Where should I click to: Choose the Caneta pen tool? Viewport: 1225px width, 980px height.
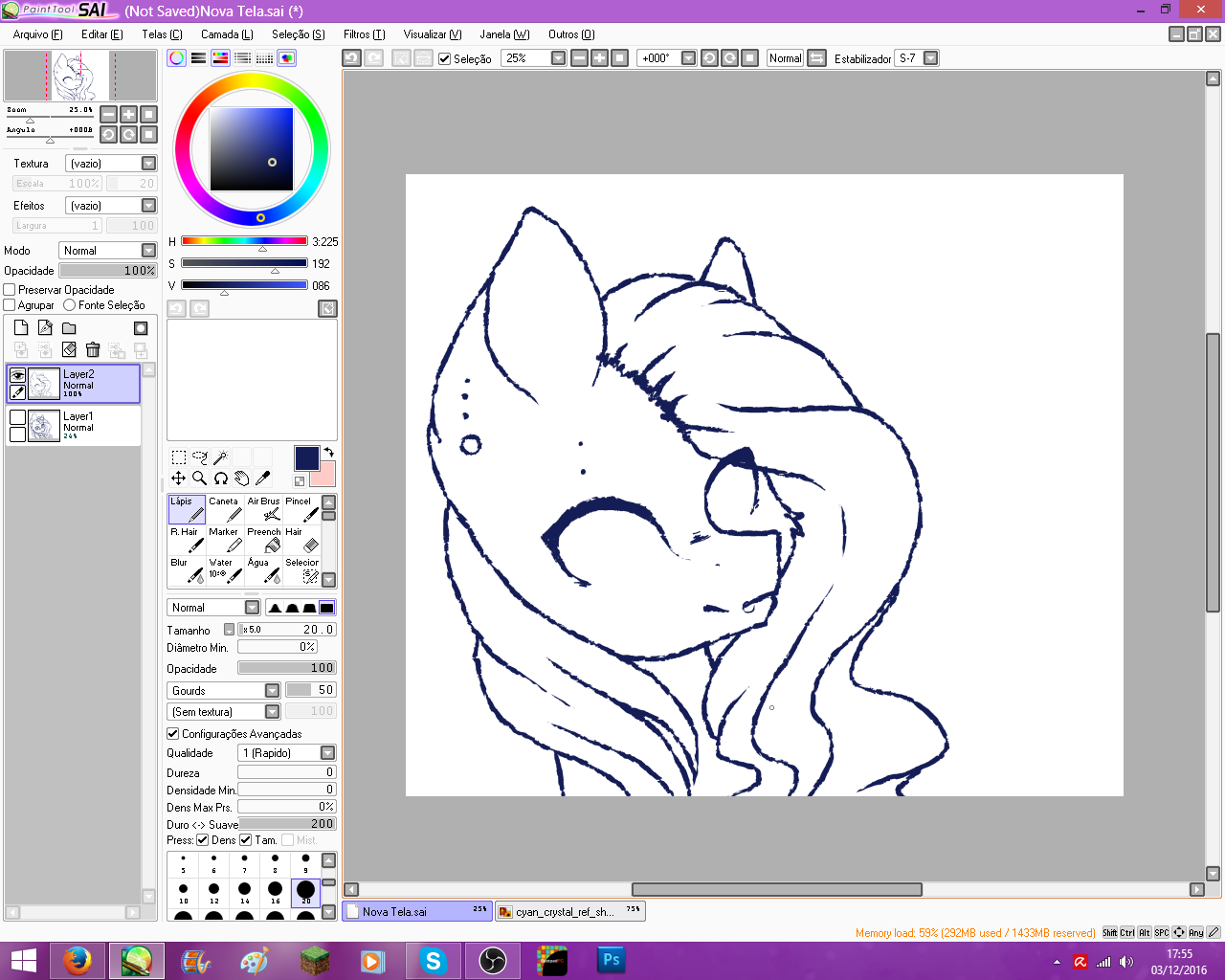[x=225, y=509]
